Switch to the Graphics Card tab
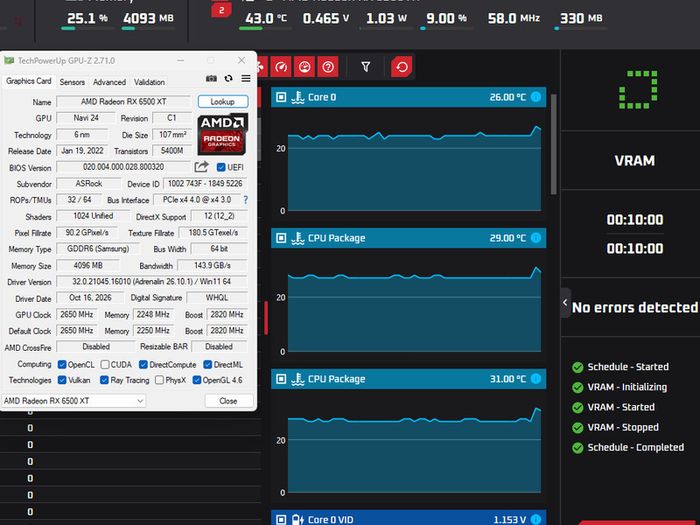 tap(29, 81)
